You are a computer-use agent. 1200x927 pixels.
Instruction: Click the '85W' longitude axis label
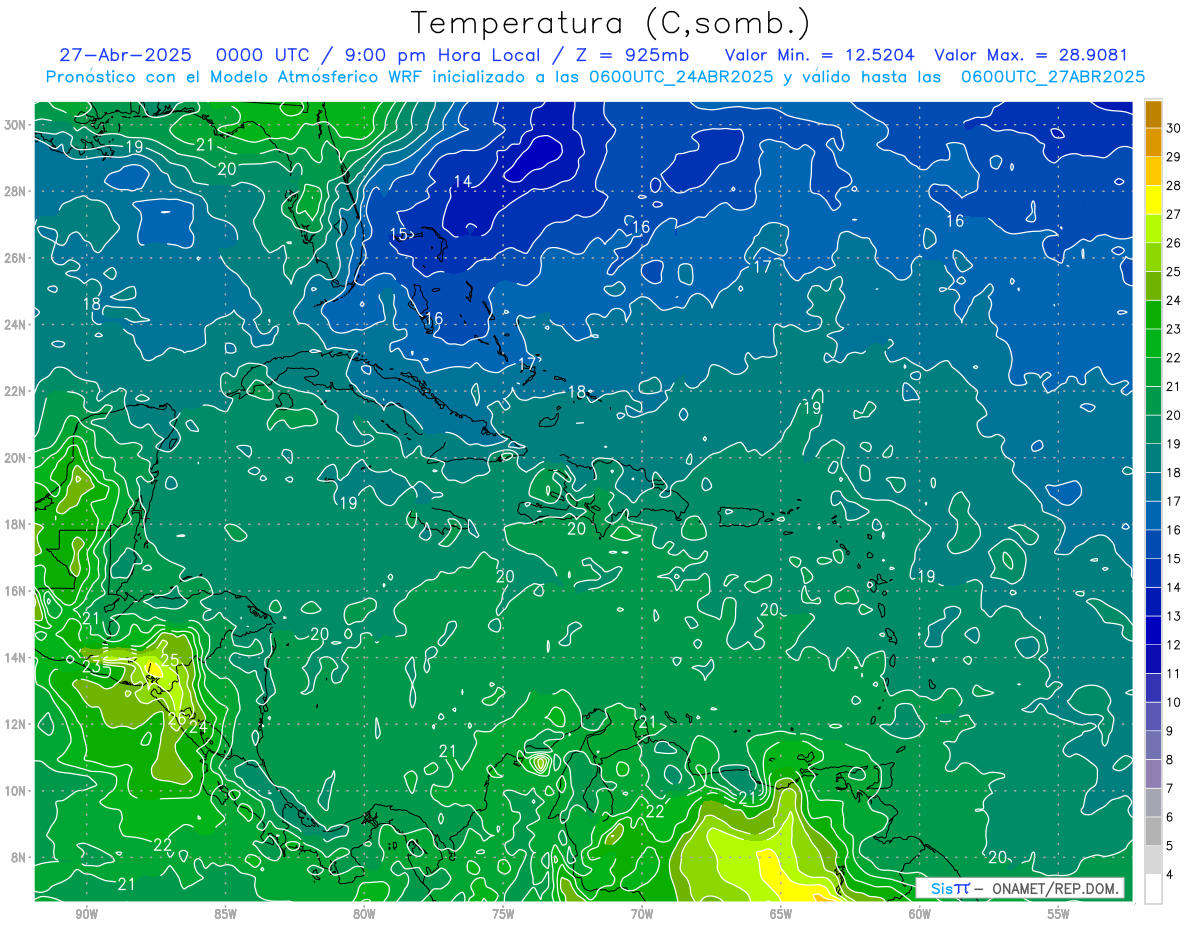(225, 914)
